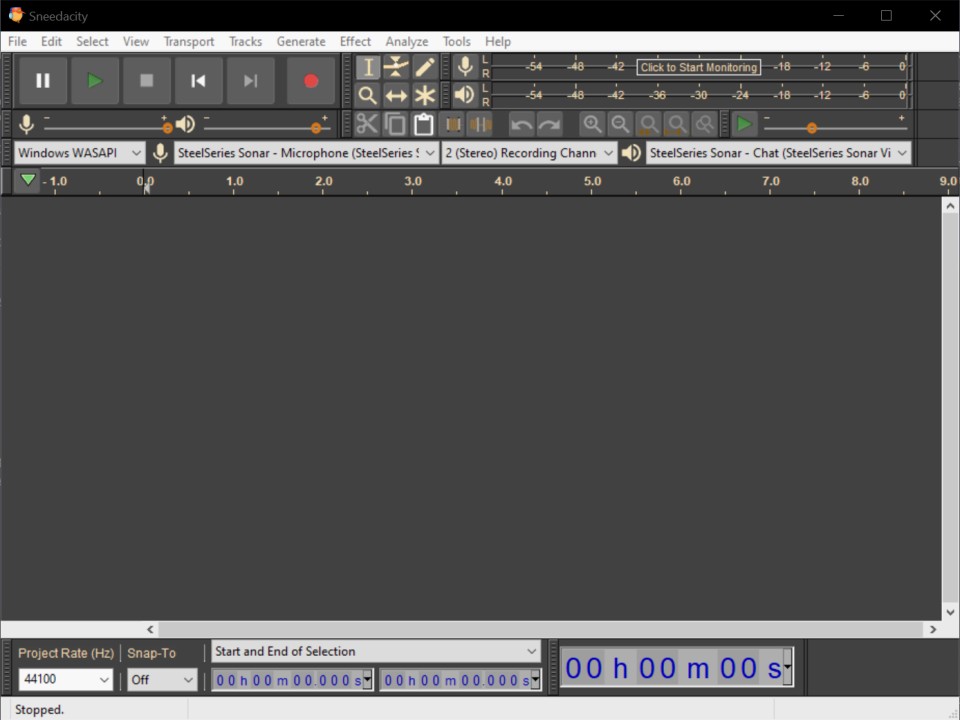Click the Trim audio outside selection icon
Image resolution: width=960 pixels, height=720 pixels.
click(x=452, y=124)
